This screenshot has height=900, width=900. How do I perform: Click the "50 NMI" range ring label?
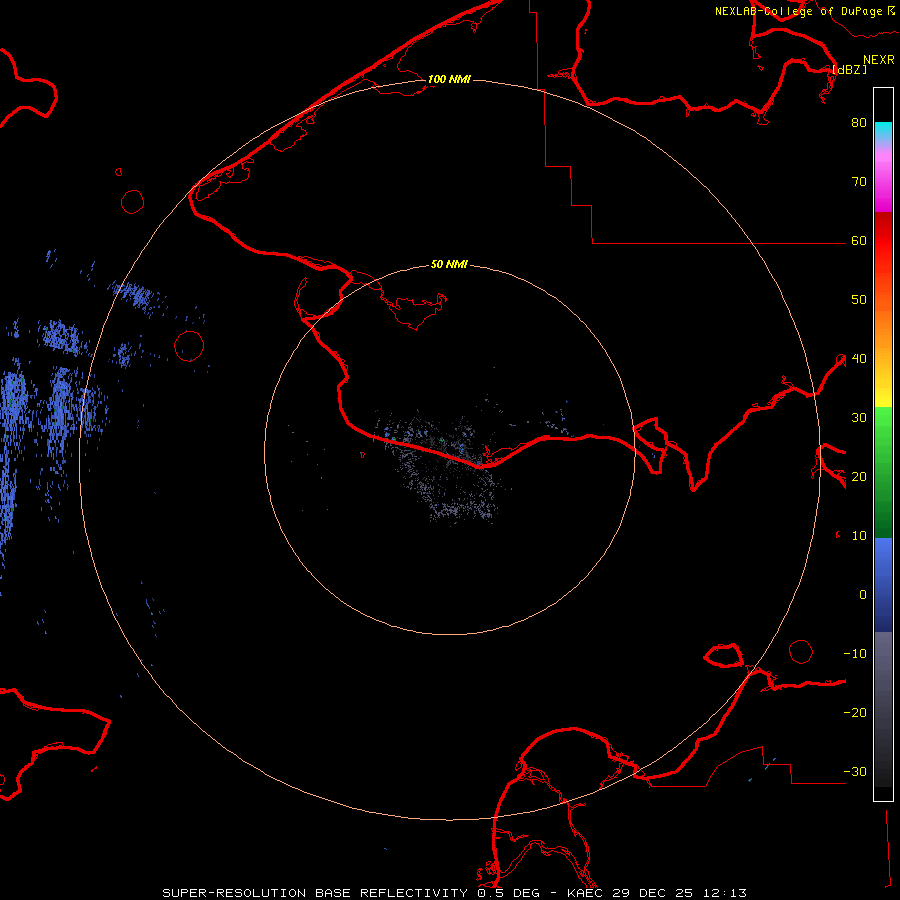click(x=449, y=265)
